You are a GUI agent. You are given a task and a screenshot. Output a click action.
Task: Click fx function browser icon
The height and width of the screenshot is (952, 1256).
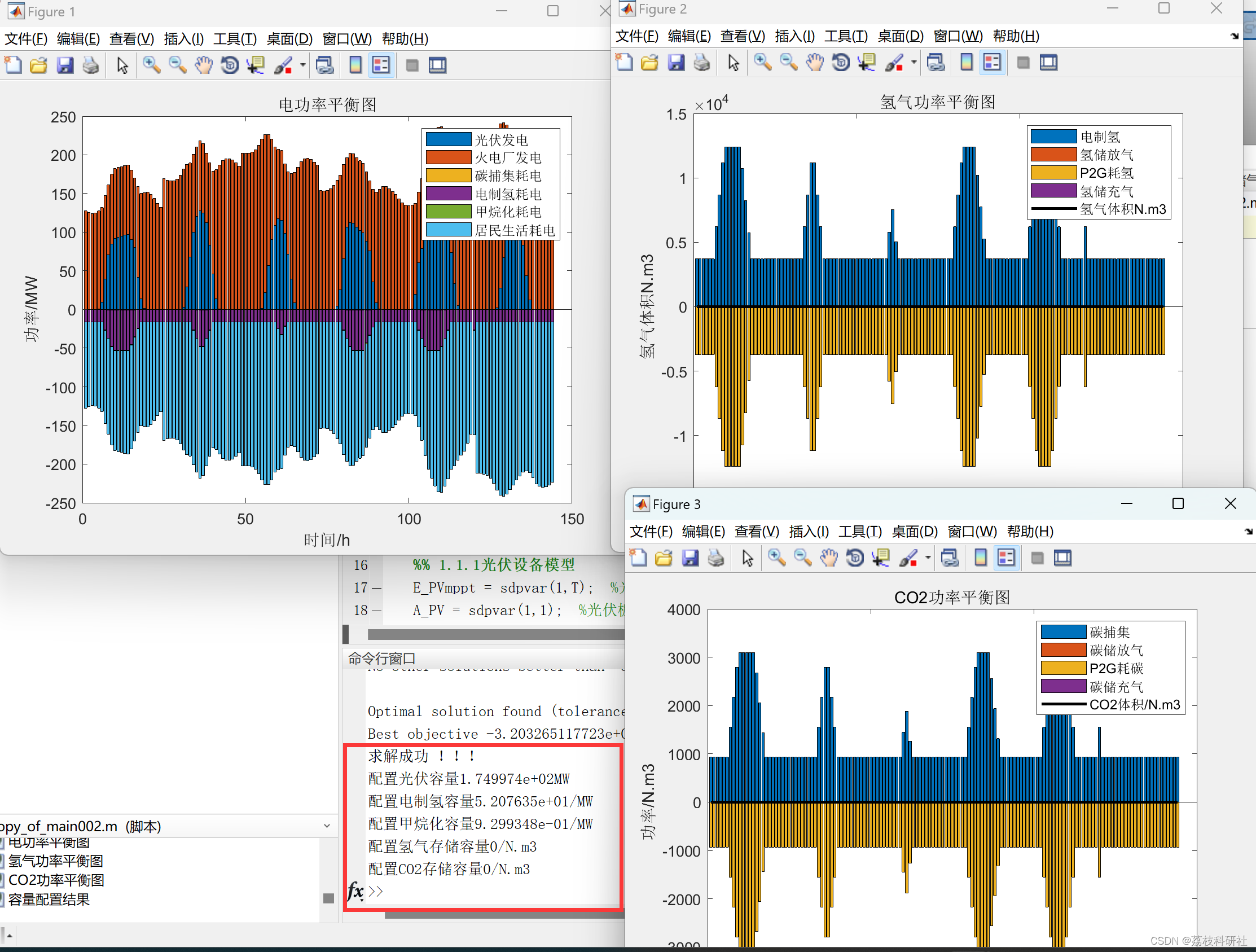coord(355,890)
